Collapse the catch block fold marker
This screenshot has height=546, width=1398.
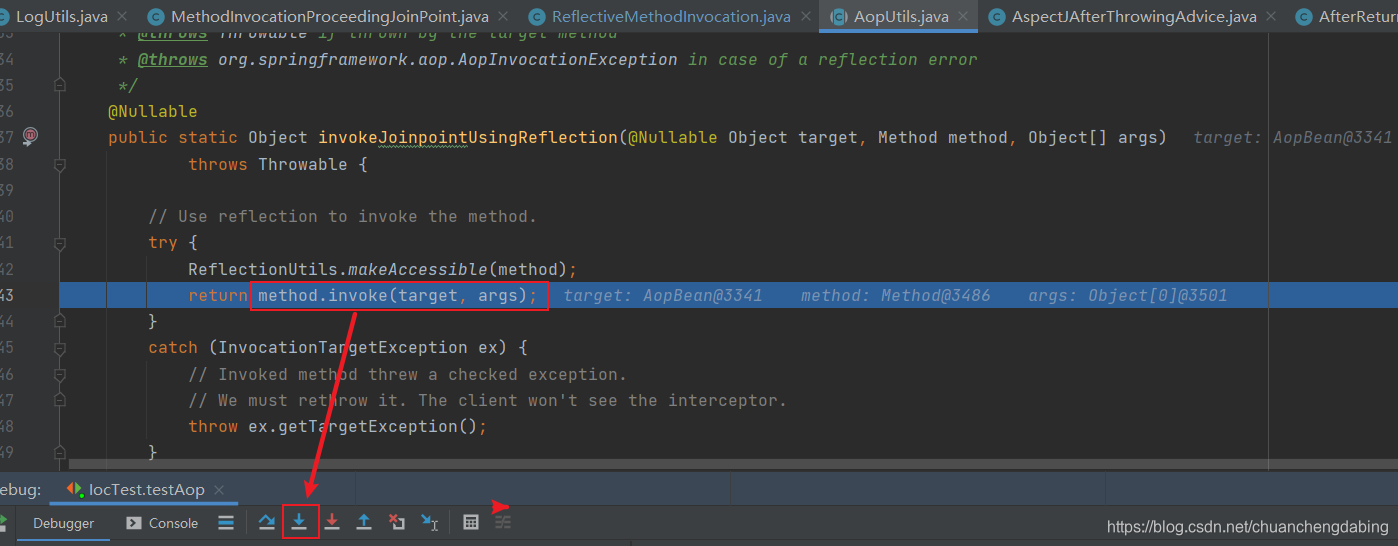coord(59,347)
